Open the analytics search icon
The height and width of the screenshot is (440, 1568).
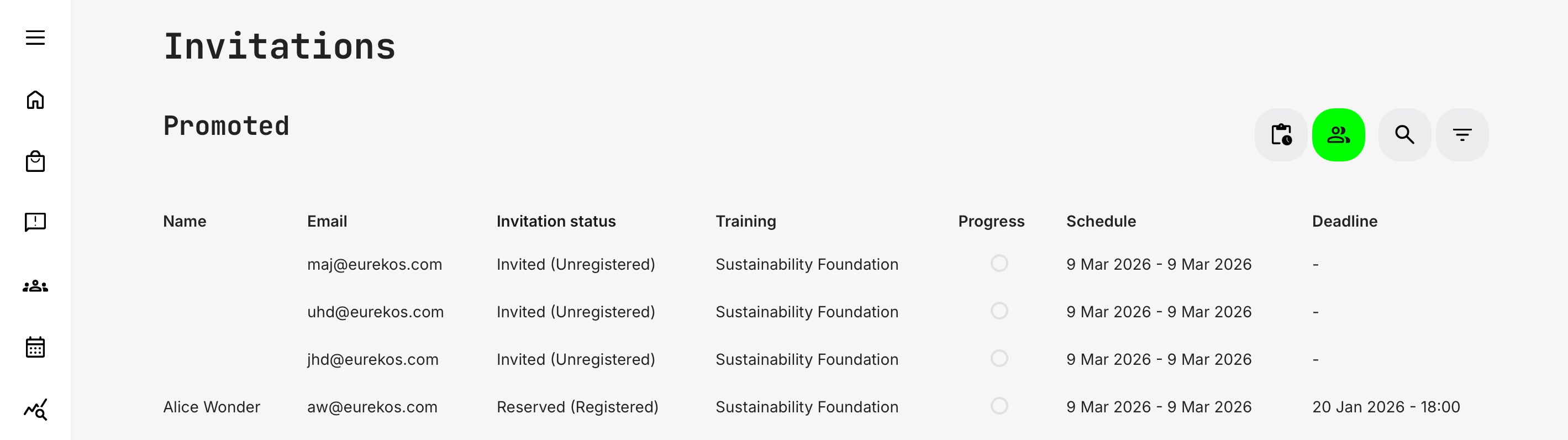click(x=35, y=410)
